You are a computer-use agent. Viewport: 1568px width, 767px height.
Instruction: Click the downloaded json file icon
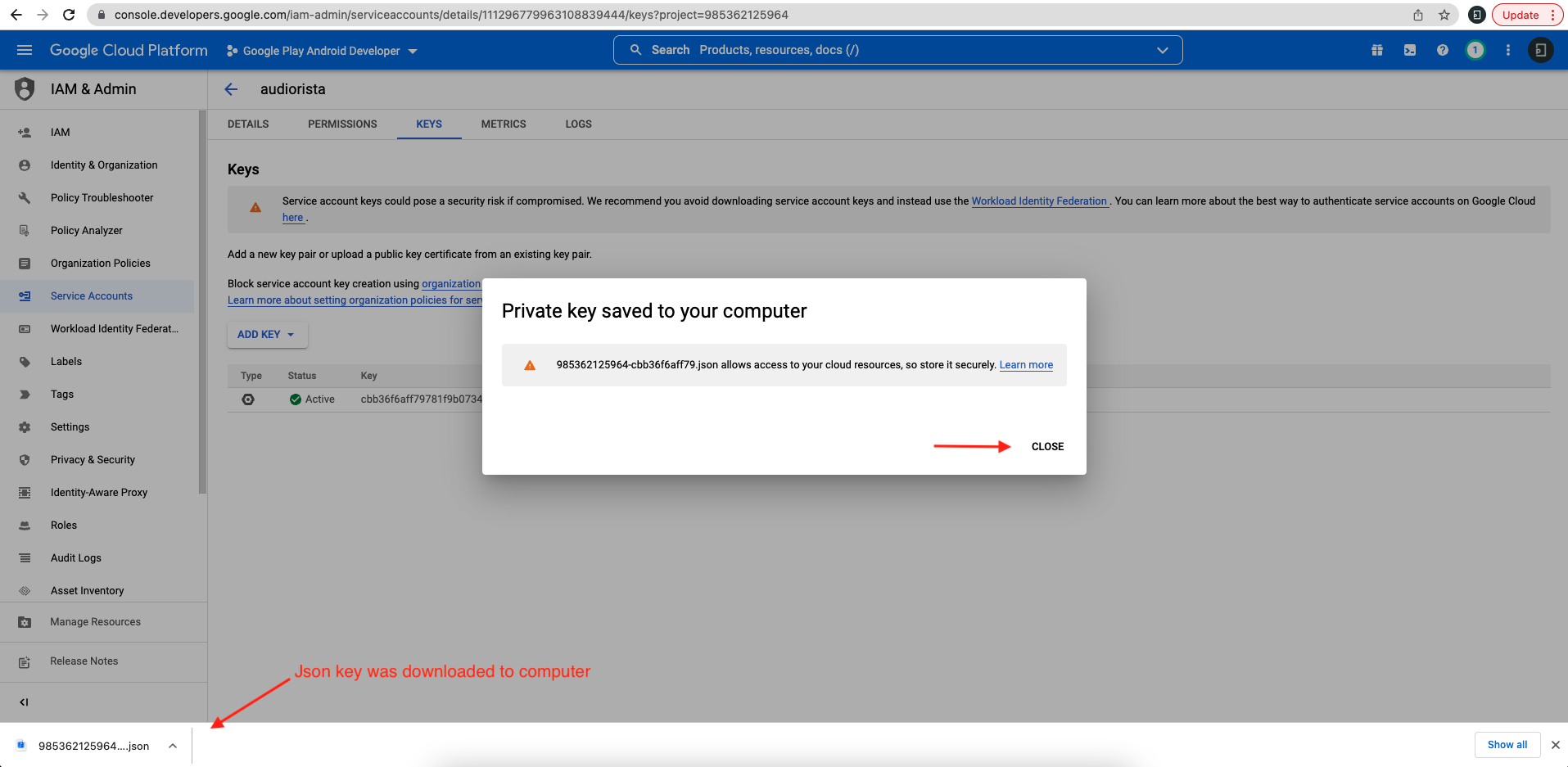tap(21, 745)
